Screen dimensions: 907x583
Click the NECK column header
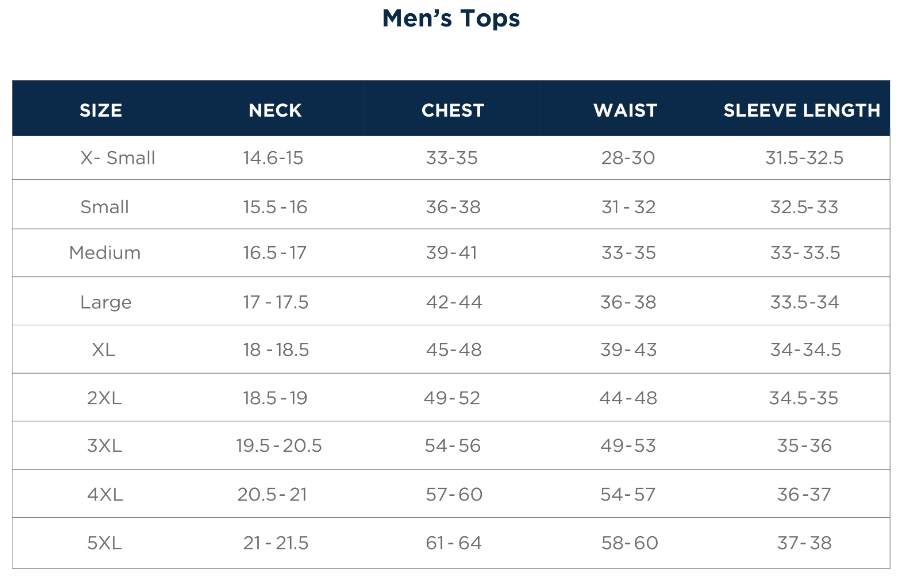click(x=275, y=111)
